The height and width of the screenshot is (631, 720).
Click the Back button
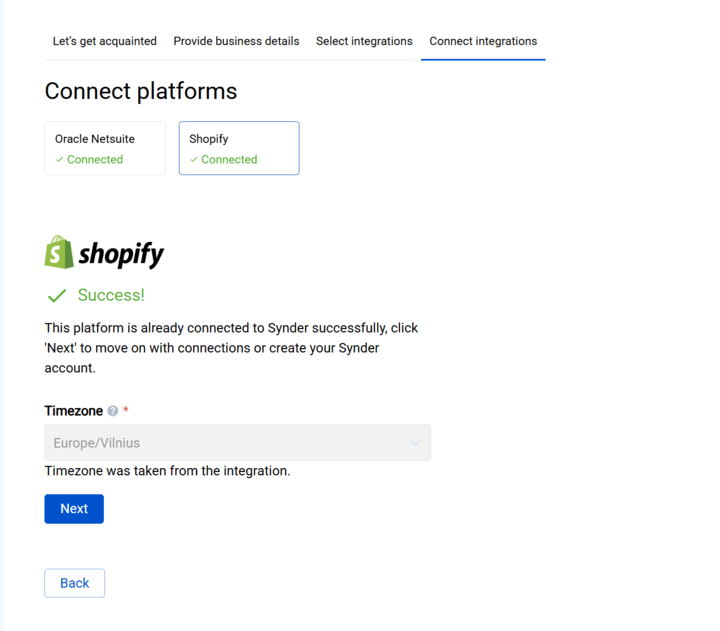tap(74, 583)
